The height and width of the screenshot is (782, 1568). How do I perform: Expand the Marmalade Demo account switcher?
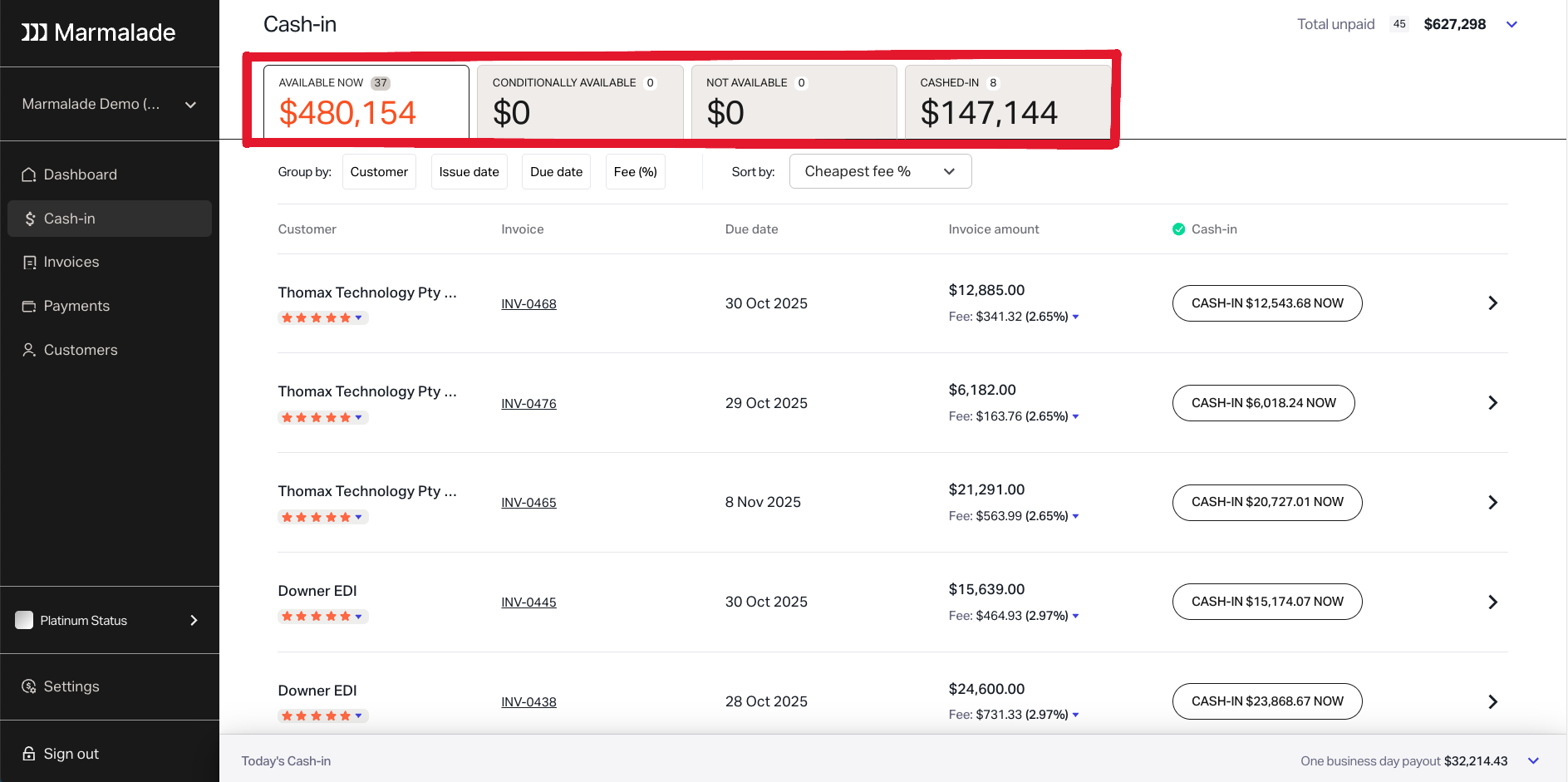coord(190,105)
